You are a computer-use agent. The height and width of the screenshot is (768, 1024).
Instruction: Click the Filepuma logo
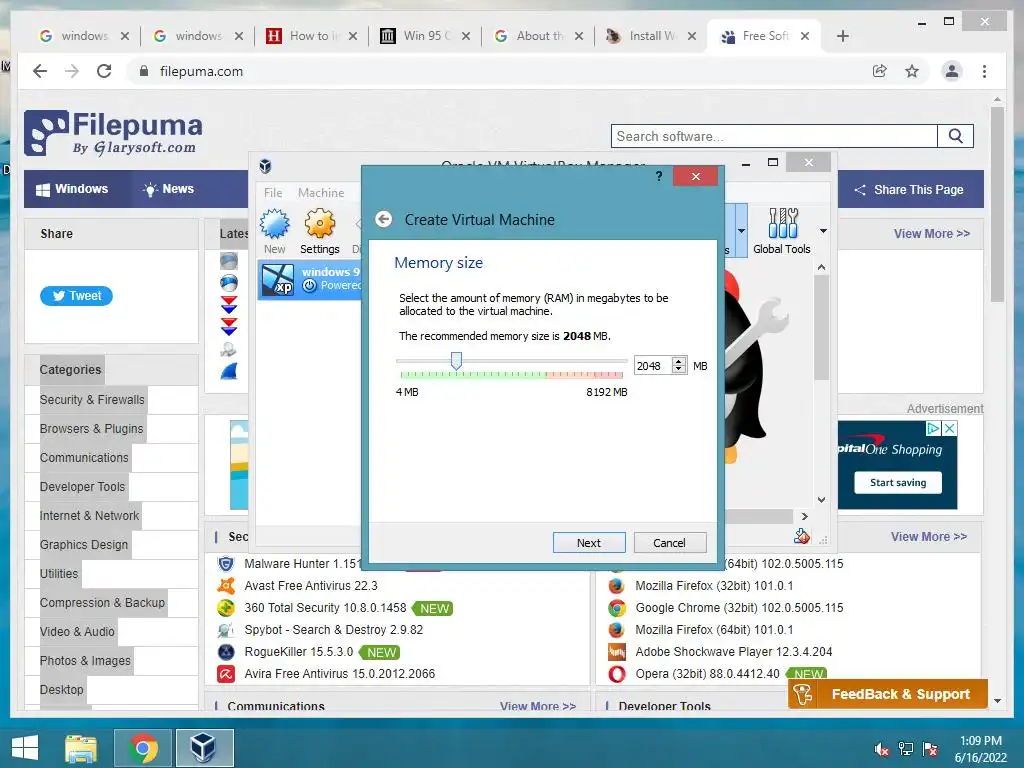pyautogui.click(x=114, y=133)
